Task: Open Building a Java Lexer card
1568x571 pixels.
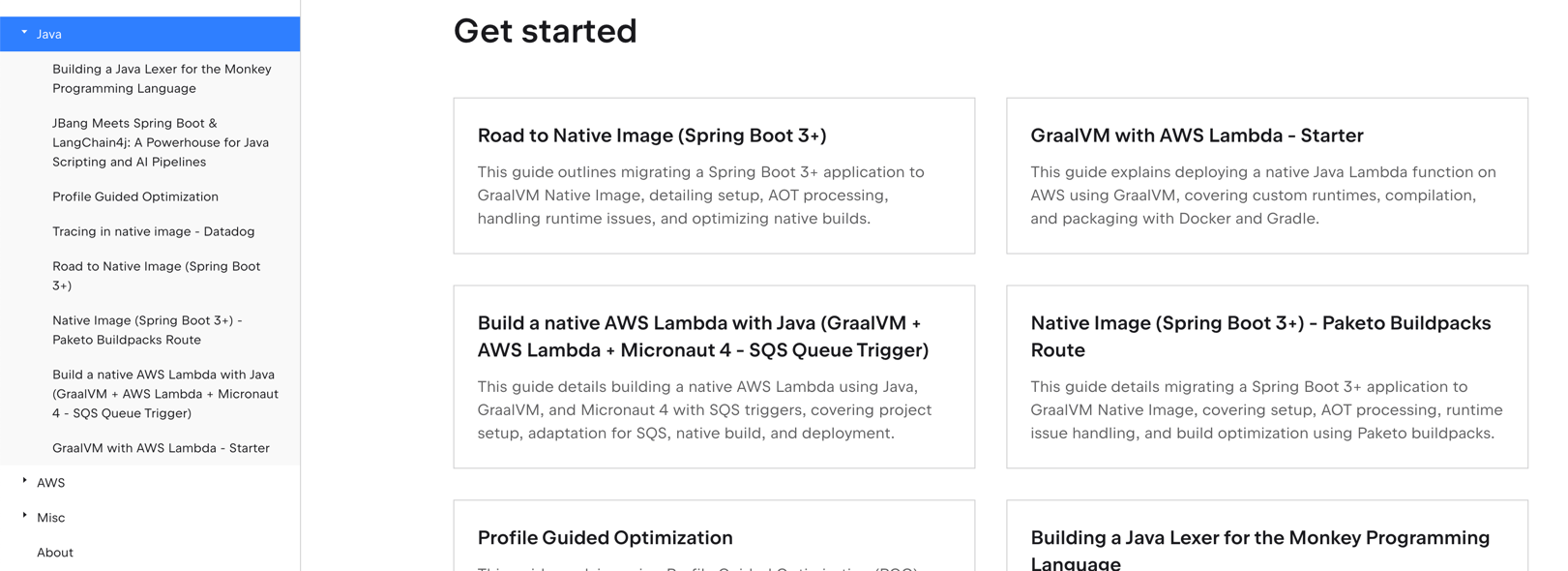Action: (x=1267, y=535)
